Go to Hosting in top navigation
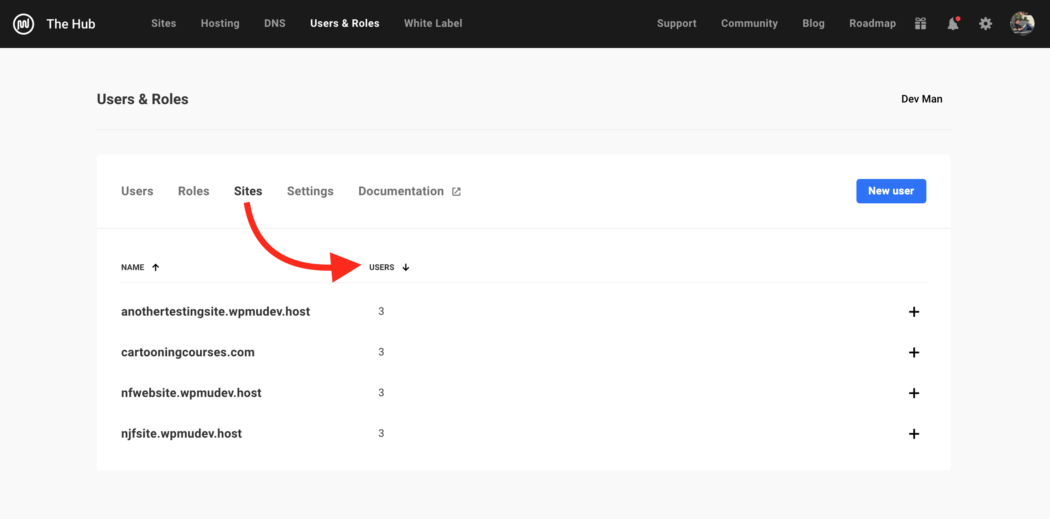The height and width of the screenshot is (519, 1050). click(219, 24)
